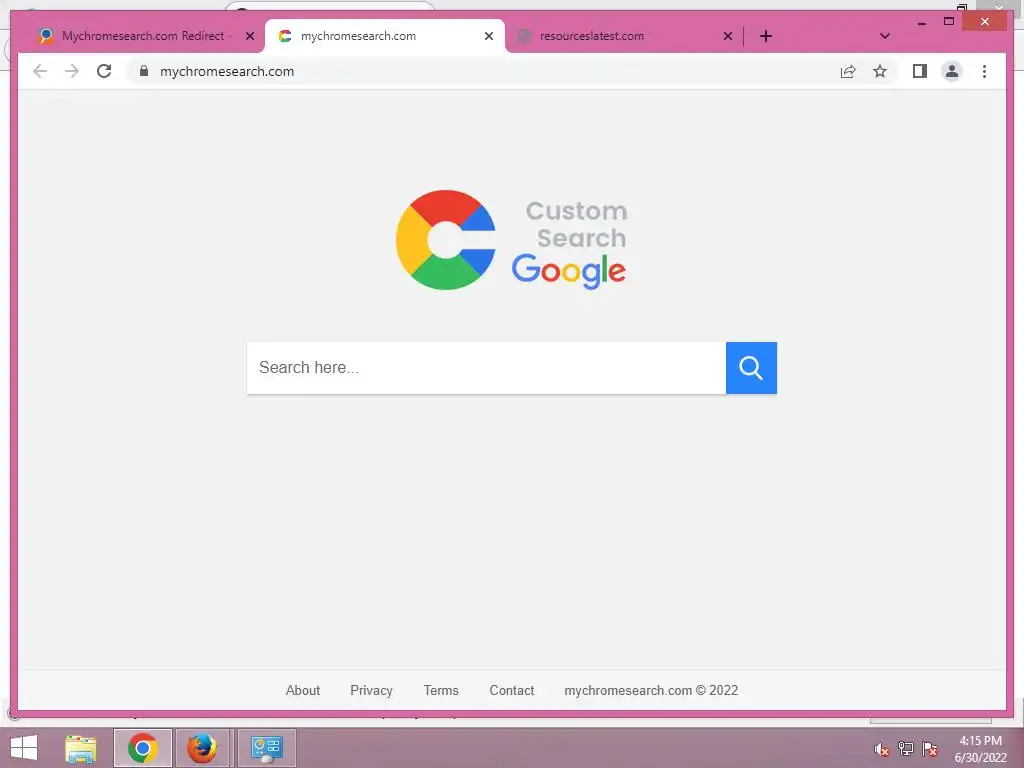Open the side panel icon
This screenshot has height=768, width=1024.
click(920, 71)
